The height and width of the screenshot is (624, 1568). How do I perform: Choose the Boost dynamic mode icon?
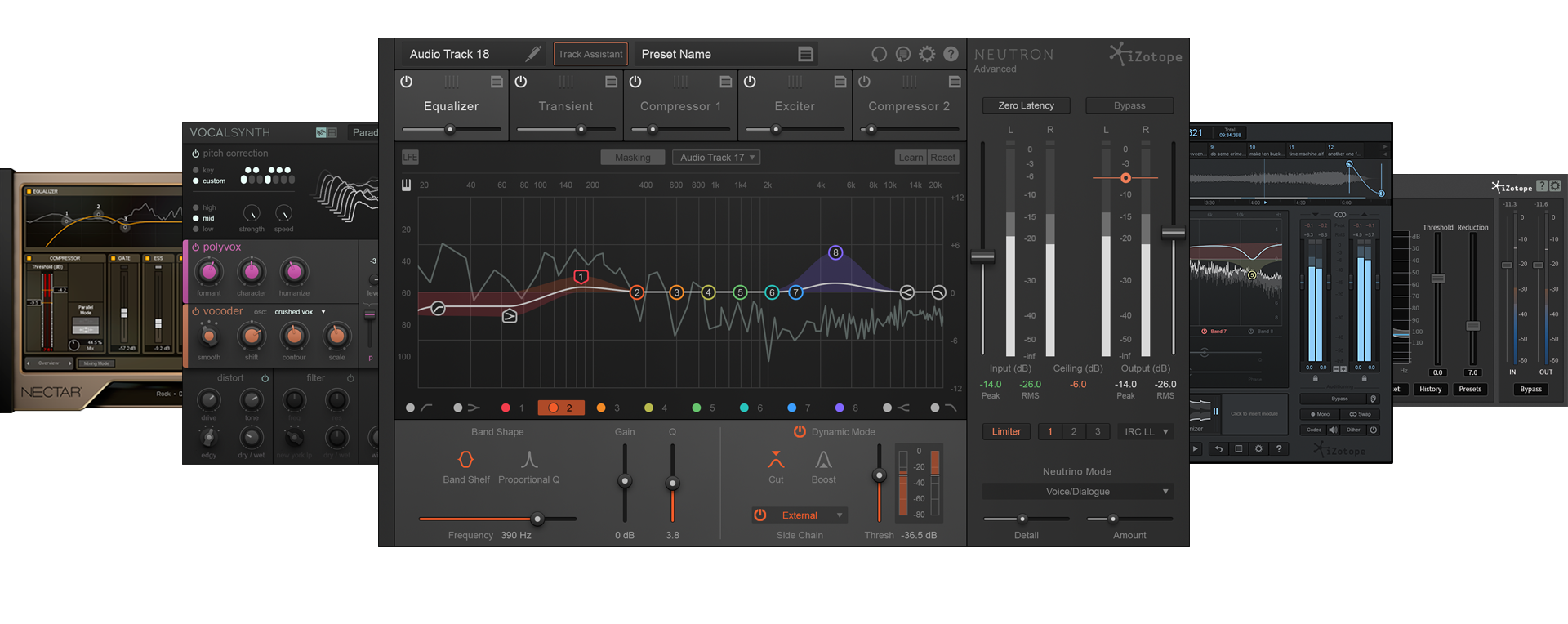pyautogui.click(x=823, y=459)
